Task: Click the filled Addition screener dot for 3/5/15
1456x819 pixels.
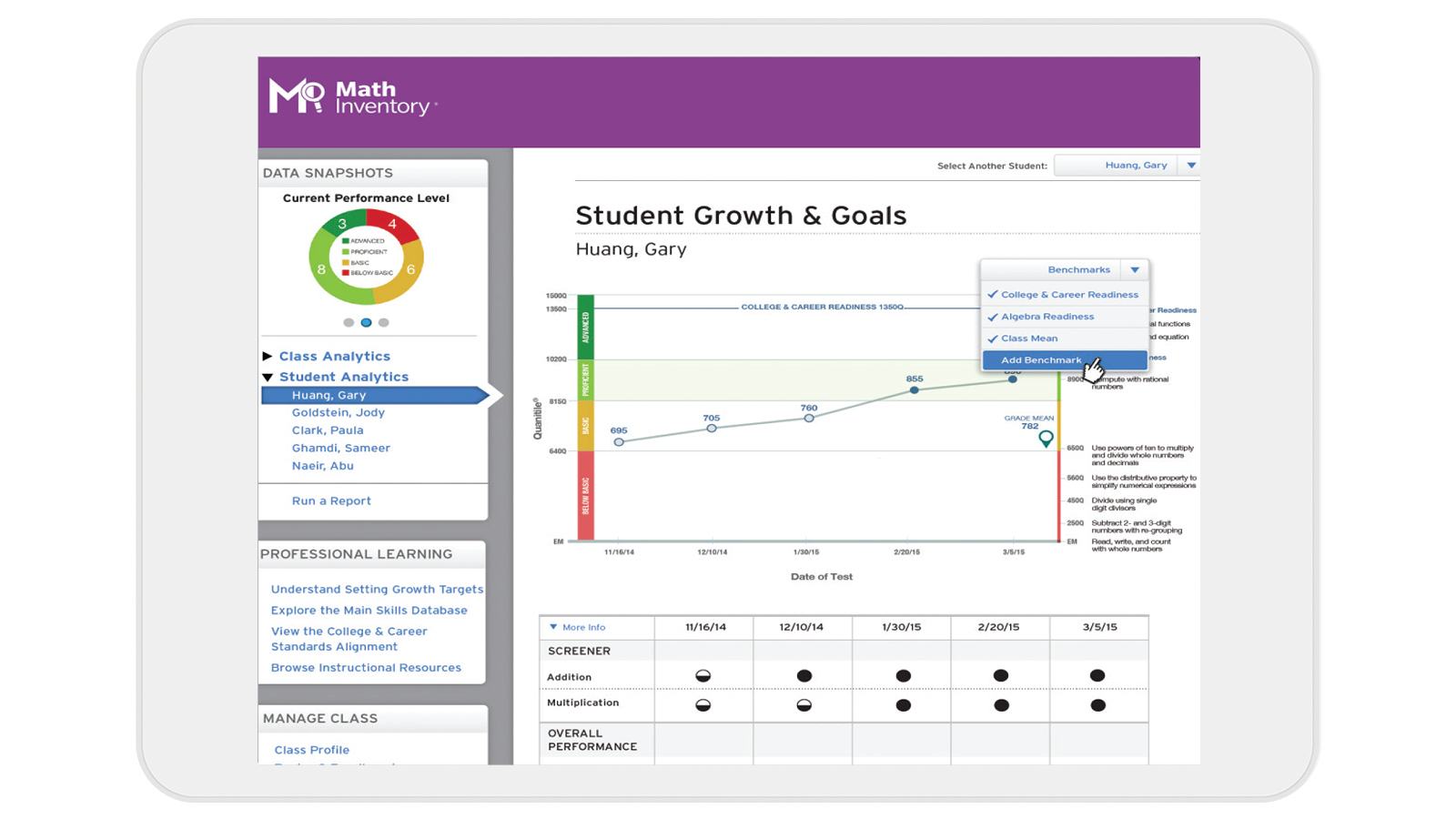Action: pyautogui.click(x=1097, y=675)
